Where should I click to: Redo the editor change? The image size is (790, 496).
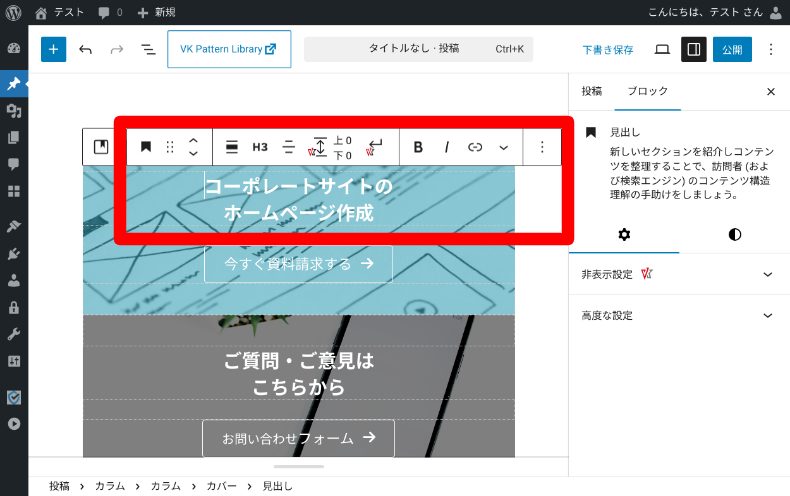click(117, 49)
